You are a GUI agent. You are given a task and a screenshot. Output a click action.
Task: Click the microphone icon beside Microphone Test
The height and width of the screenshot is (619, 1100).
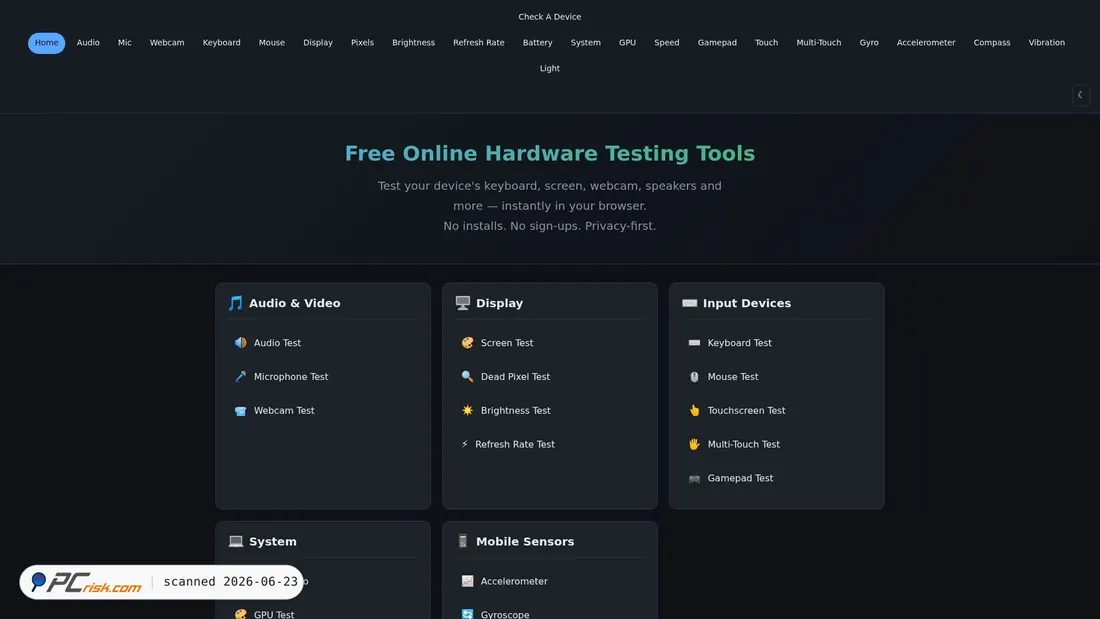pyautogui.click(x=241, y=376)
